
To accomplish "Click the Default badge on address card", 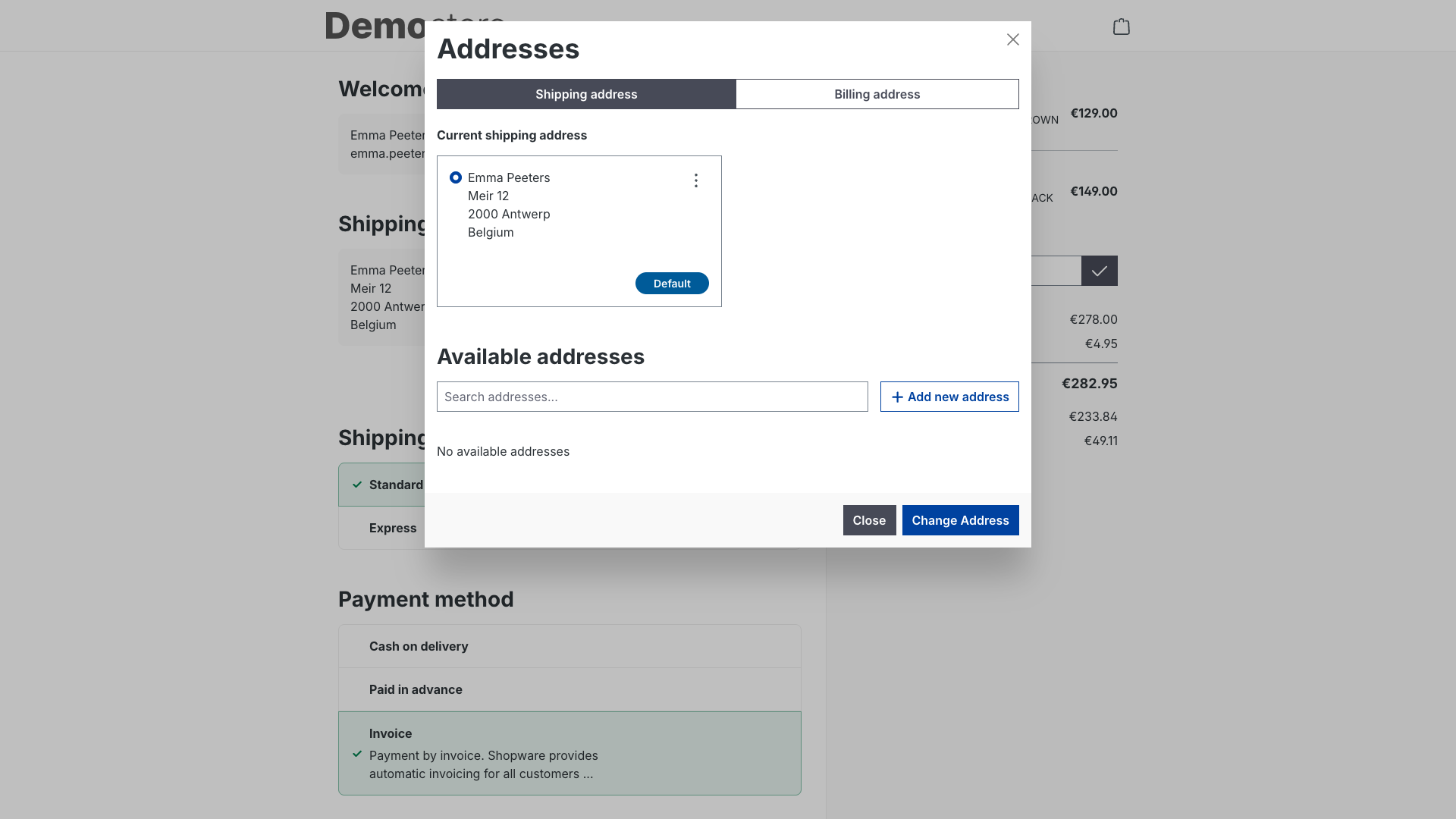I will coord(672,283).
